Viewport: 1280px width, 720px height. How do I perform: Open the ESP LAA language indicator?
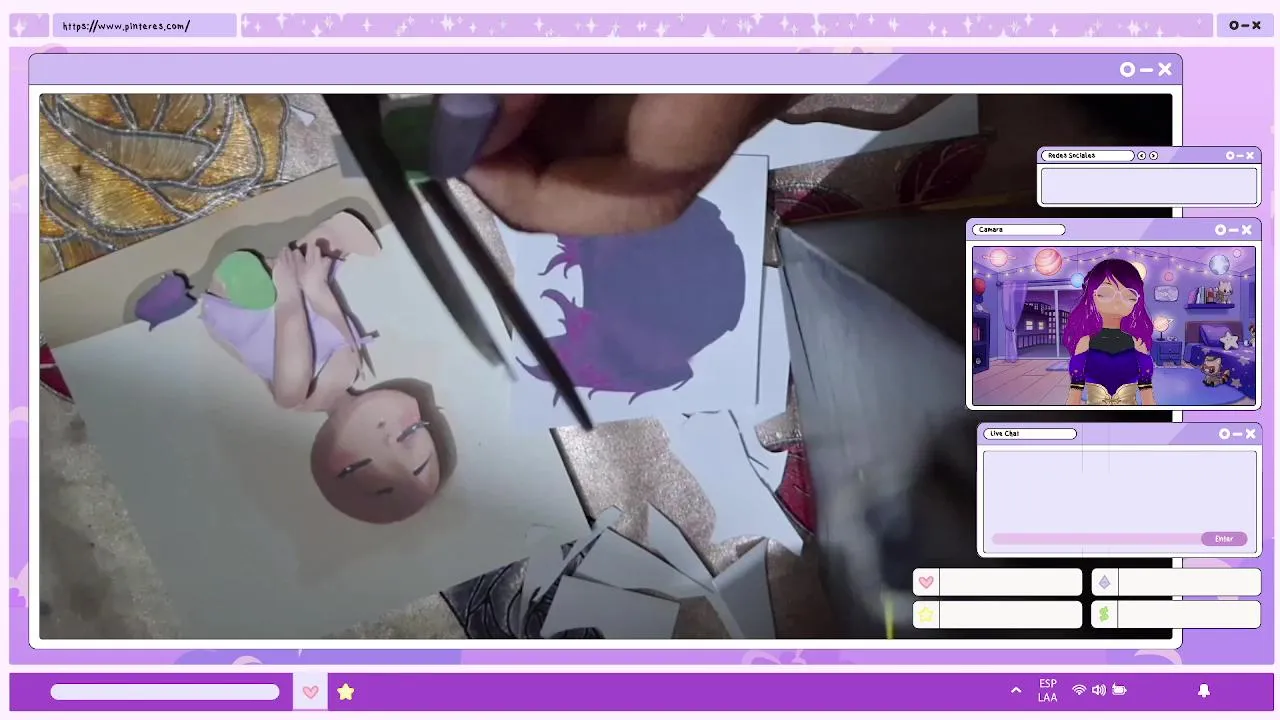point(1047,691)
